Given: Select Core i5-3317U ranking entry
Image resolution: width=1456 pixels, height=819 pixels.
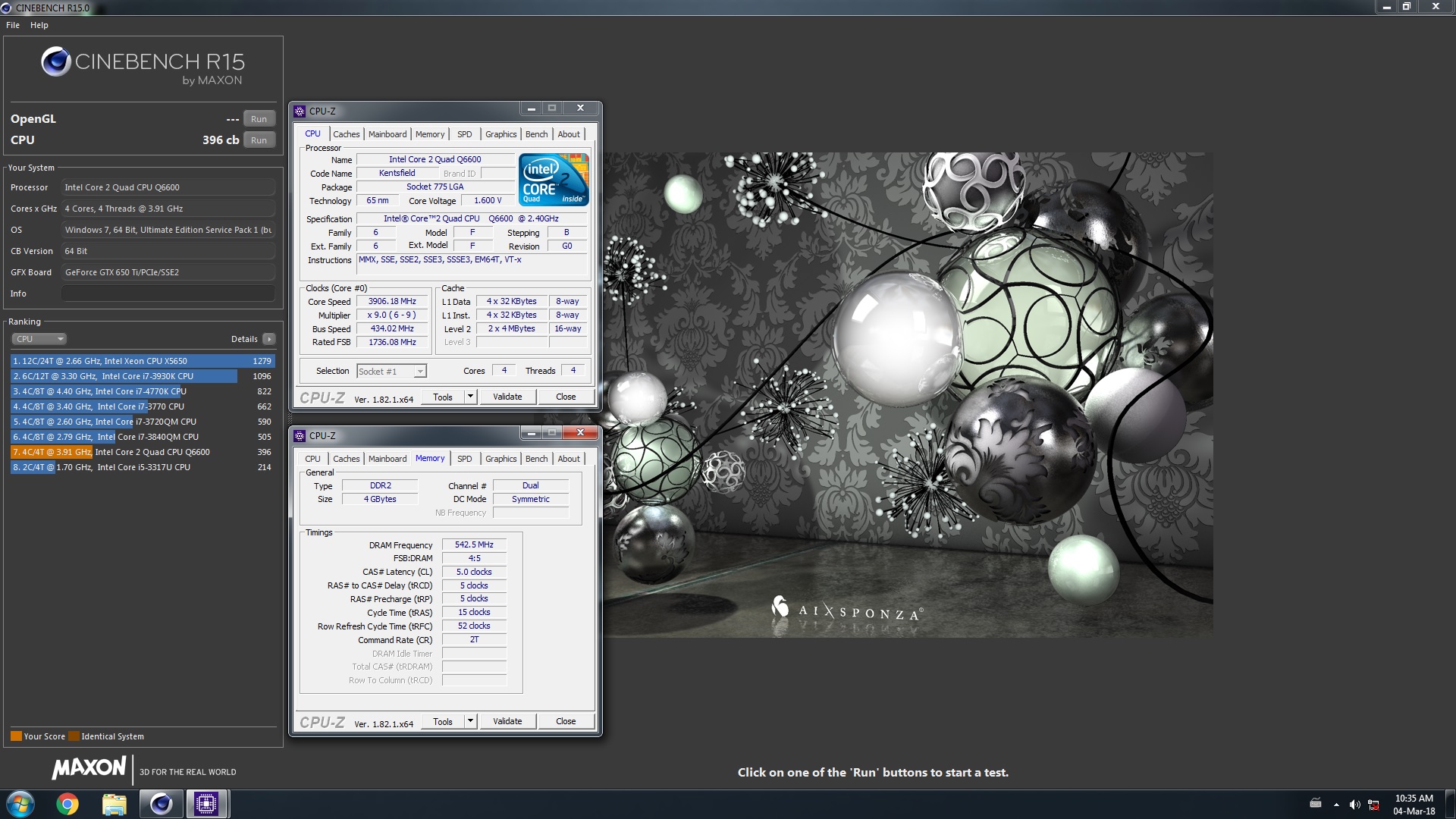Looking at the screenshot, I should point(143,467).
